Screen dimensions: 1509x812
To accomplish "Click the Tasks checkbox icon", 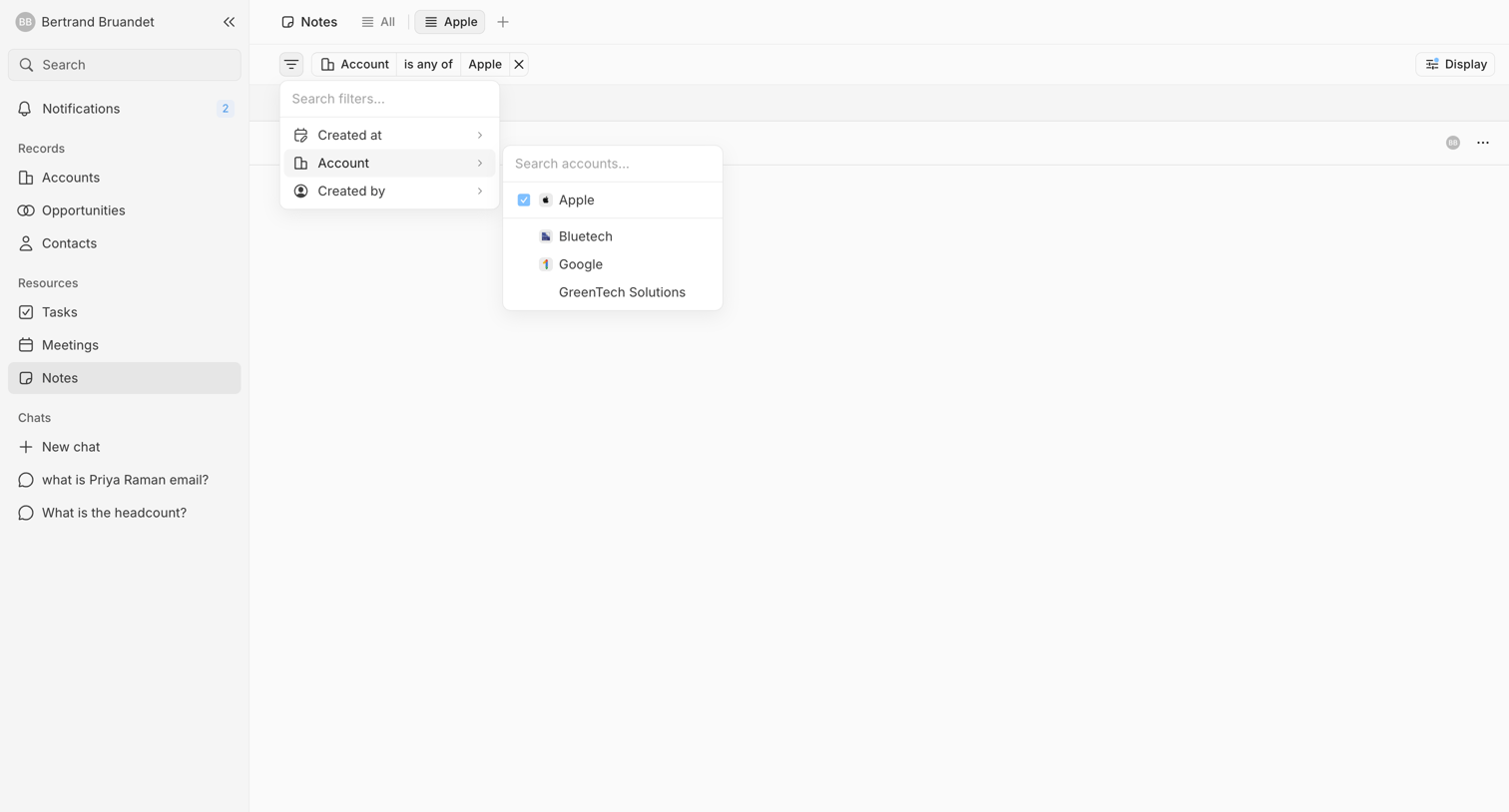I will click(x=26, y=312).
